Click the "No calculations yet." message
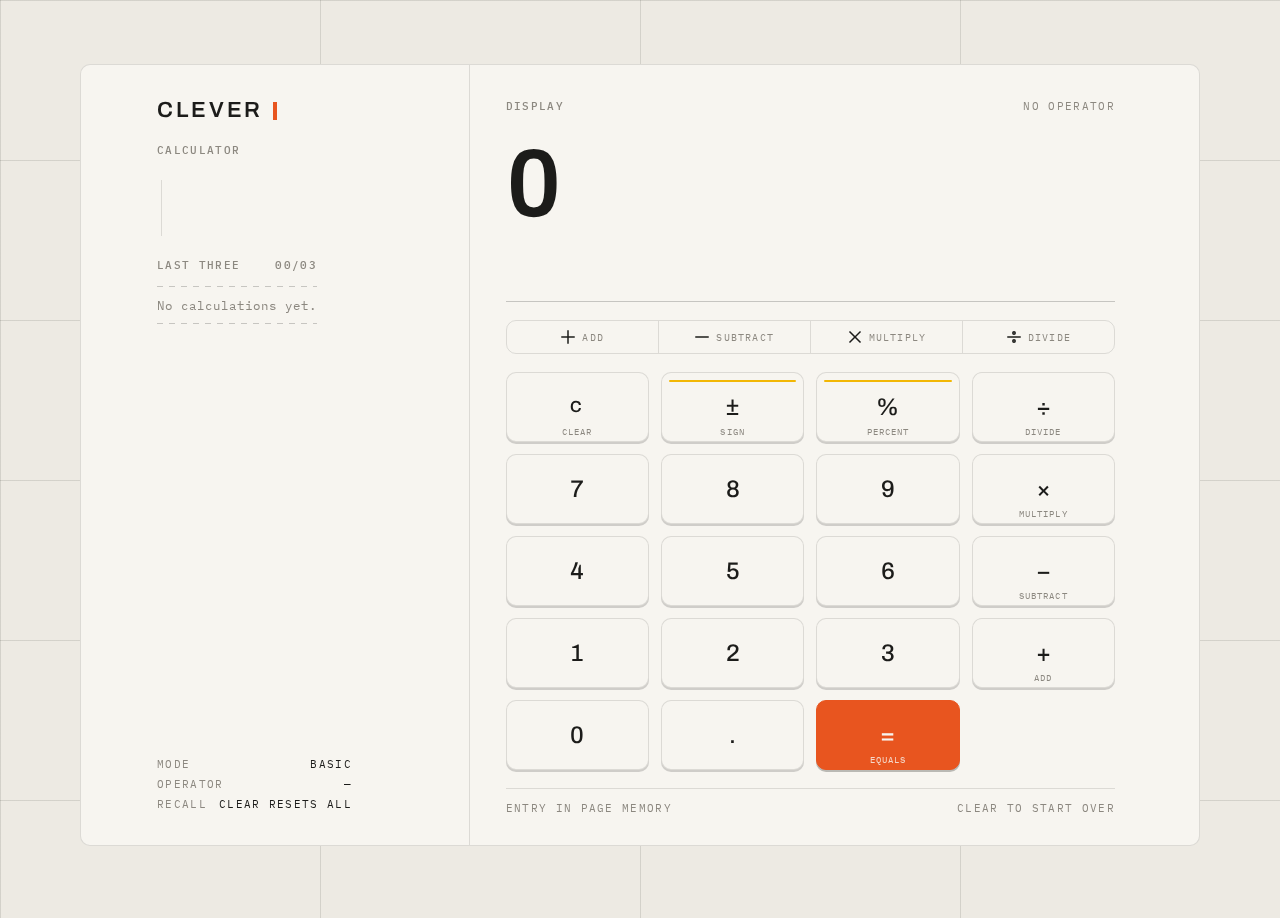1280x918 pixels. point(237,306)
